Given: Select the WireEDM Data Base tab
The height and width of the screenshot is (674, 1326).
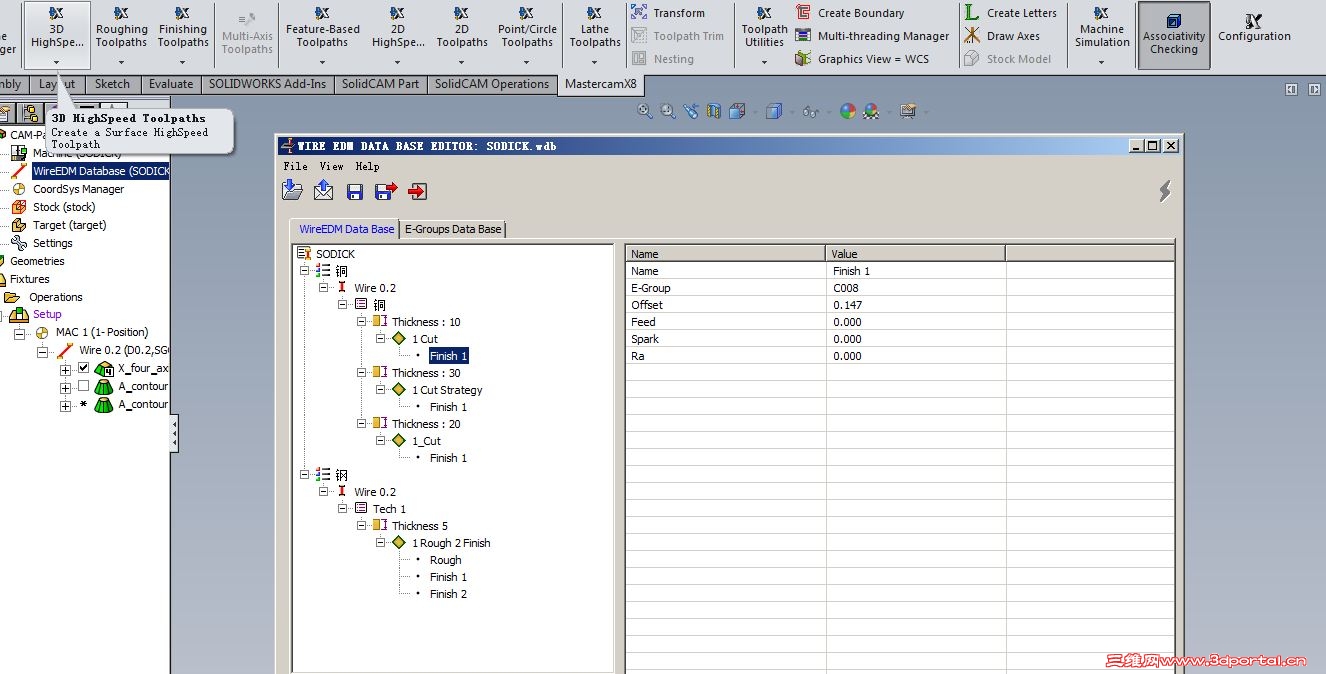Looking at the screenshot, I should tap(346, 229).
